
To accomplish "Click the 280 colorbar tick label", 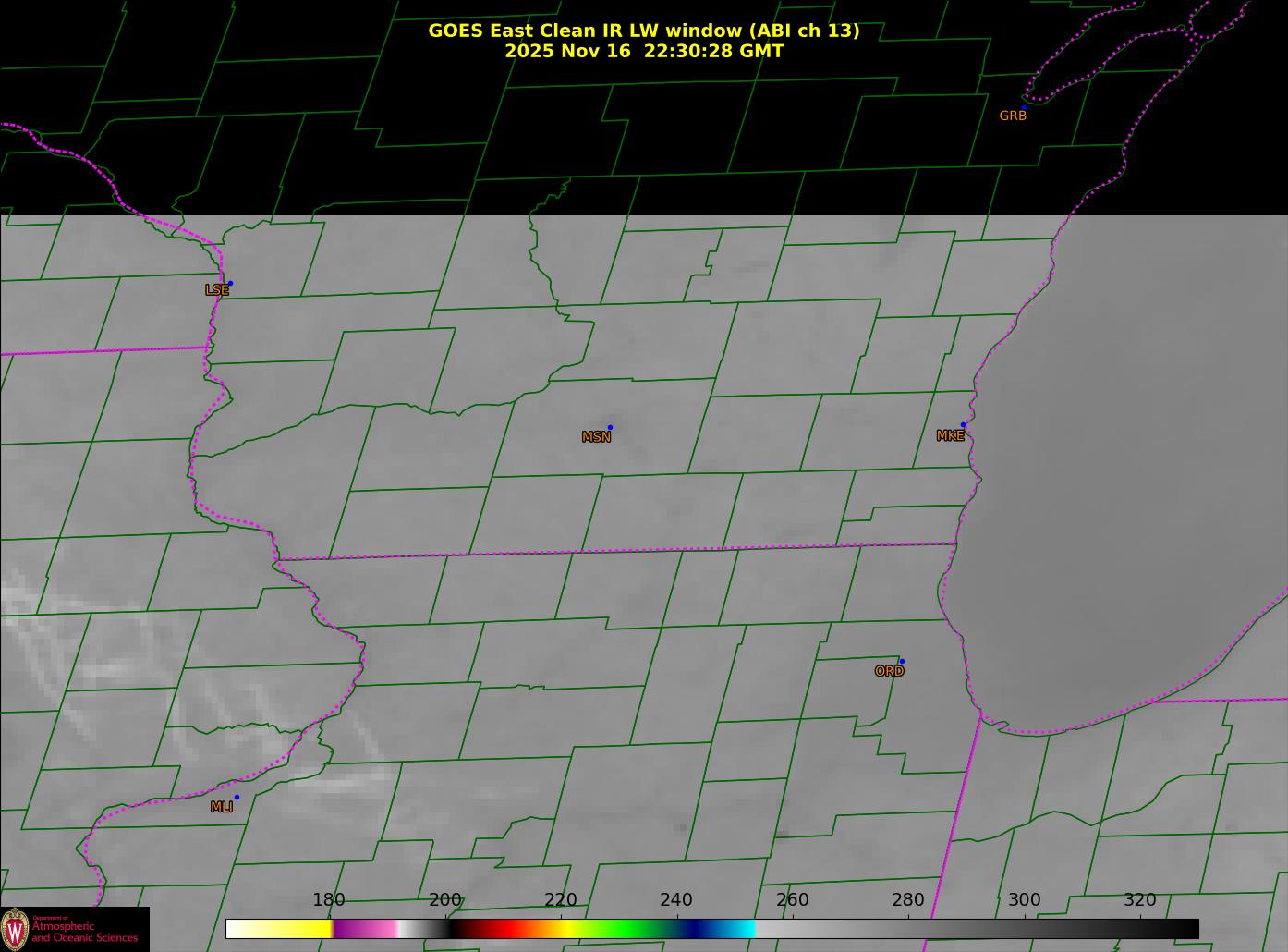I will (907, 900).
